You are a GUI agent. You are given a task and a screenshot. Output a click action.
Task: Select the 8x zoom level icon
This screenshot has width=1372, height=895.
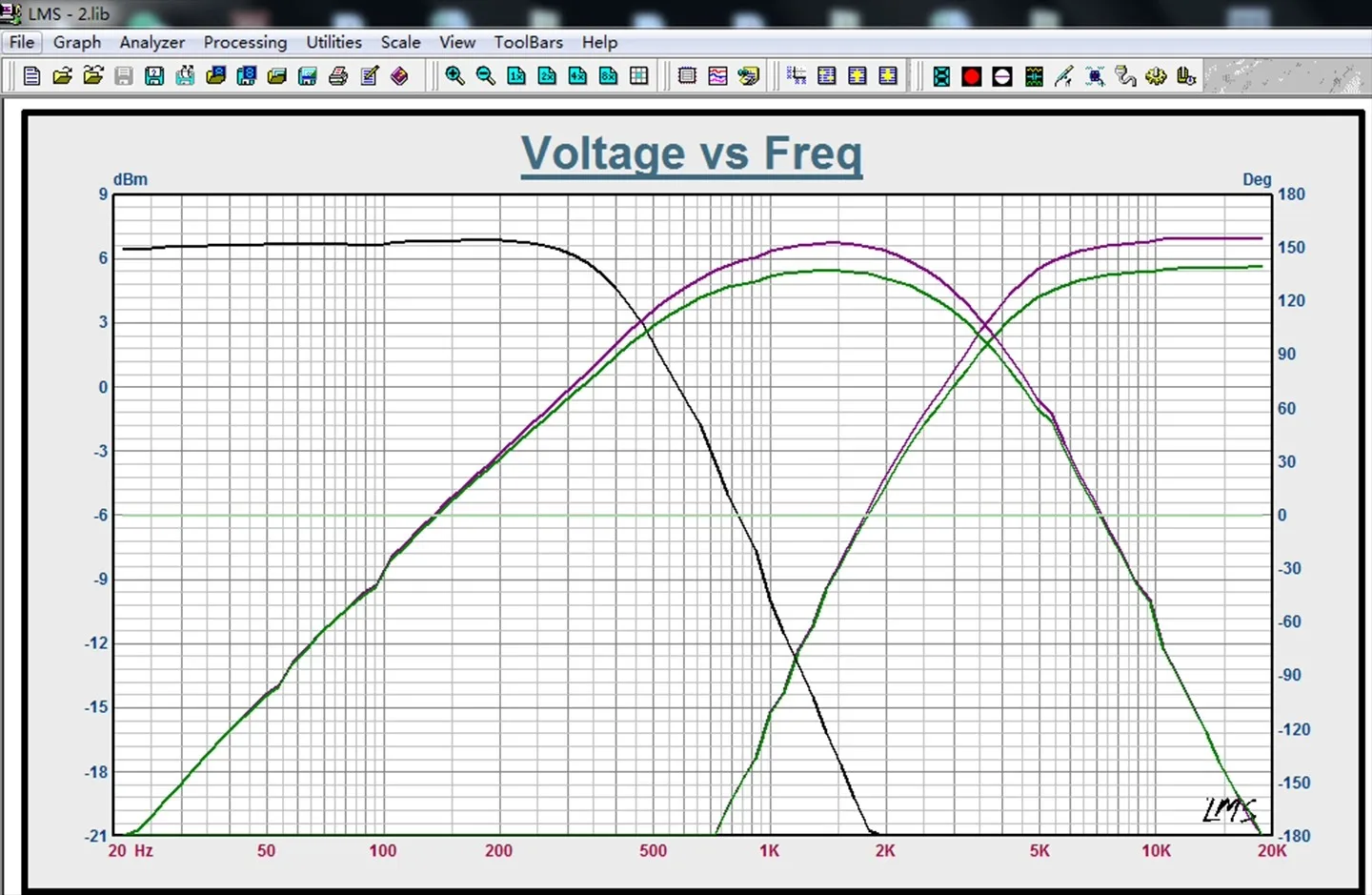tap(608, 76)
